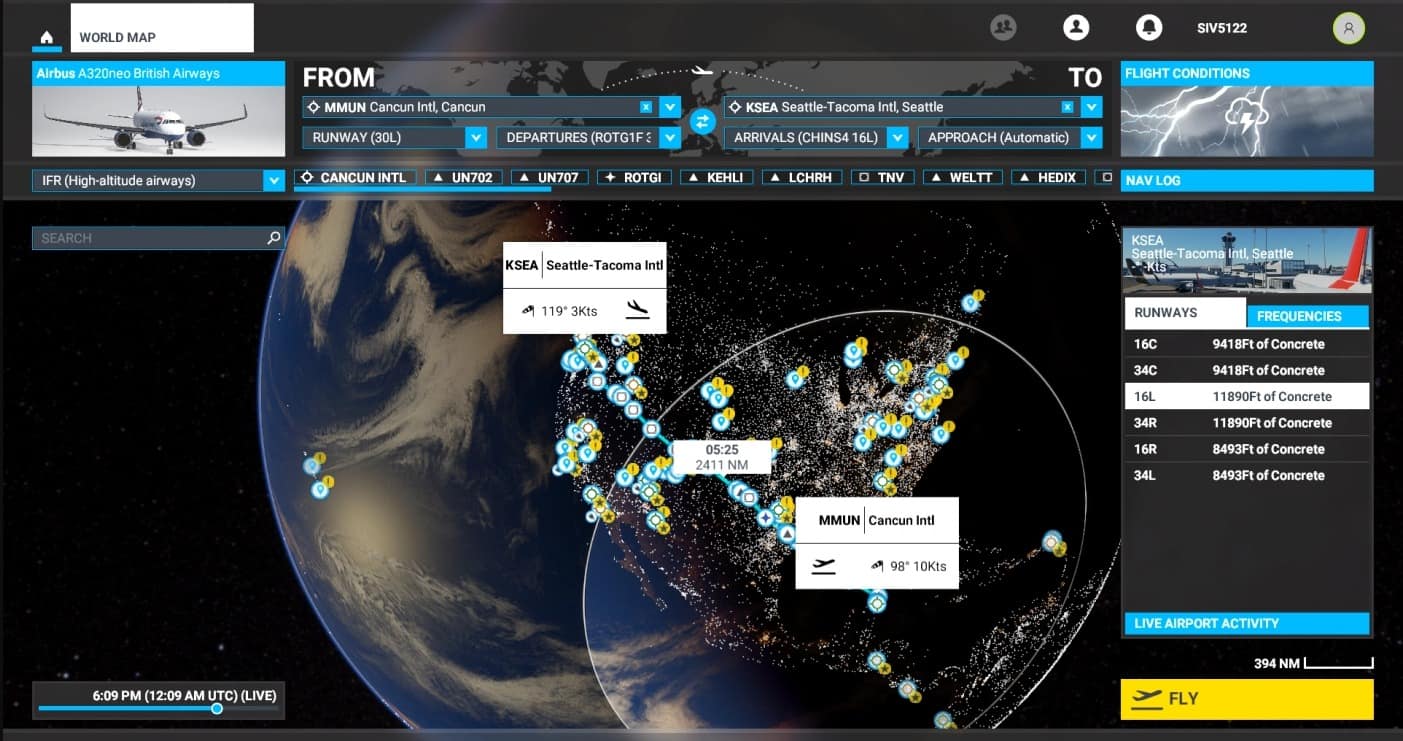1403x741 pixels.
Task: Click the search magnifier icon
Action: pos(273,238)
